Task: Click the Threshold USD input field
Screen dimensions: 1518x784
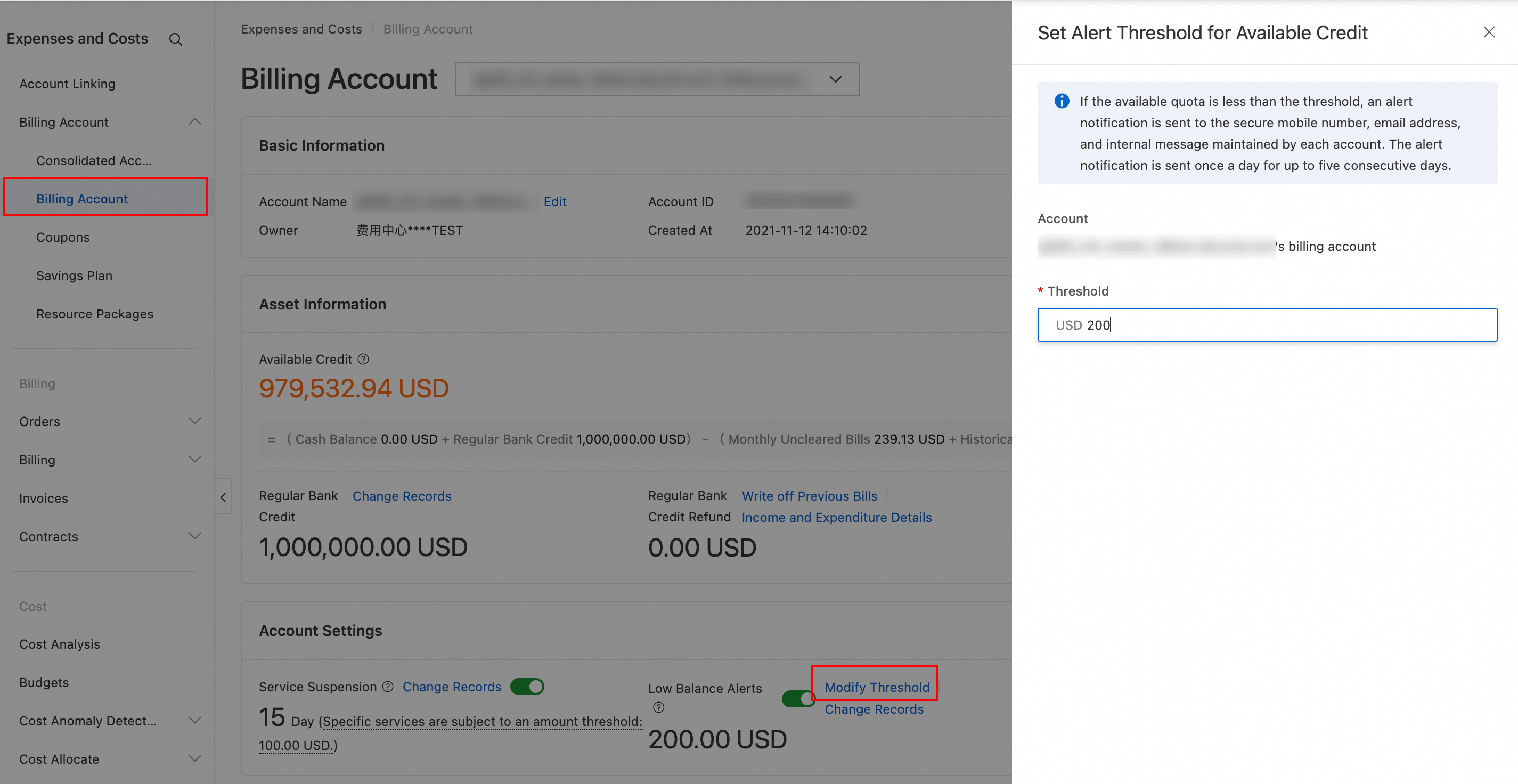Action: pos(1267,325)
